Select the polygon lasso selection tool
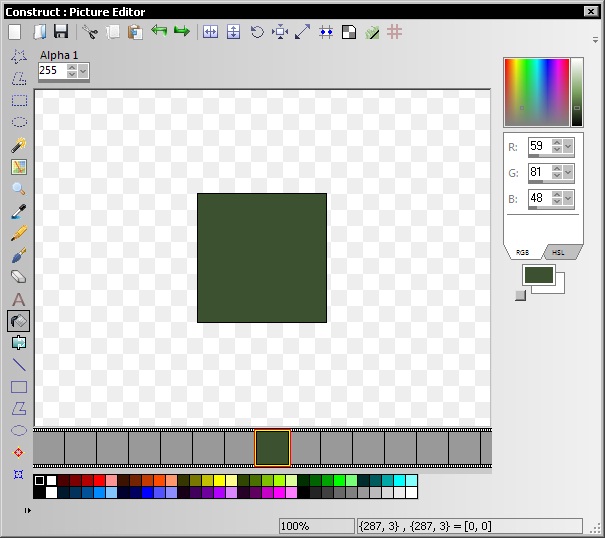Screen dimensions: 605x538 [19, 78]
